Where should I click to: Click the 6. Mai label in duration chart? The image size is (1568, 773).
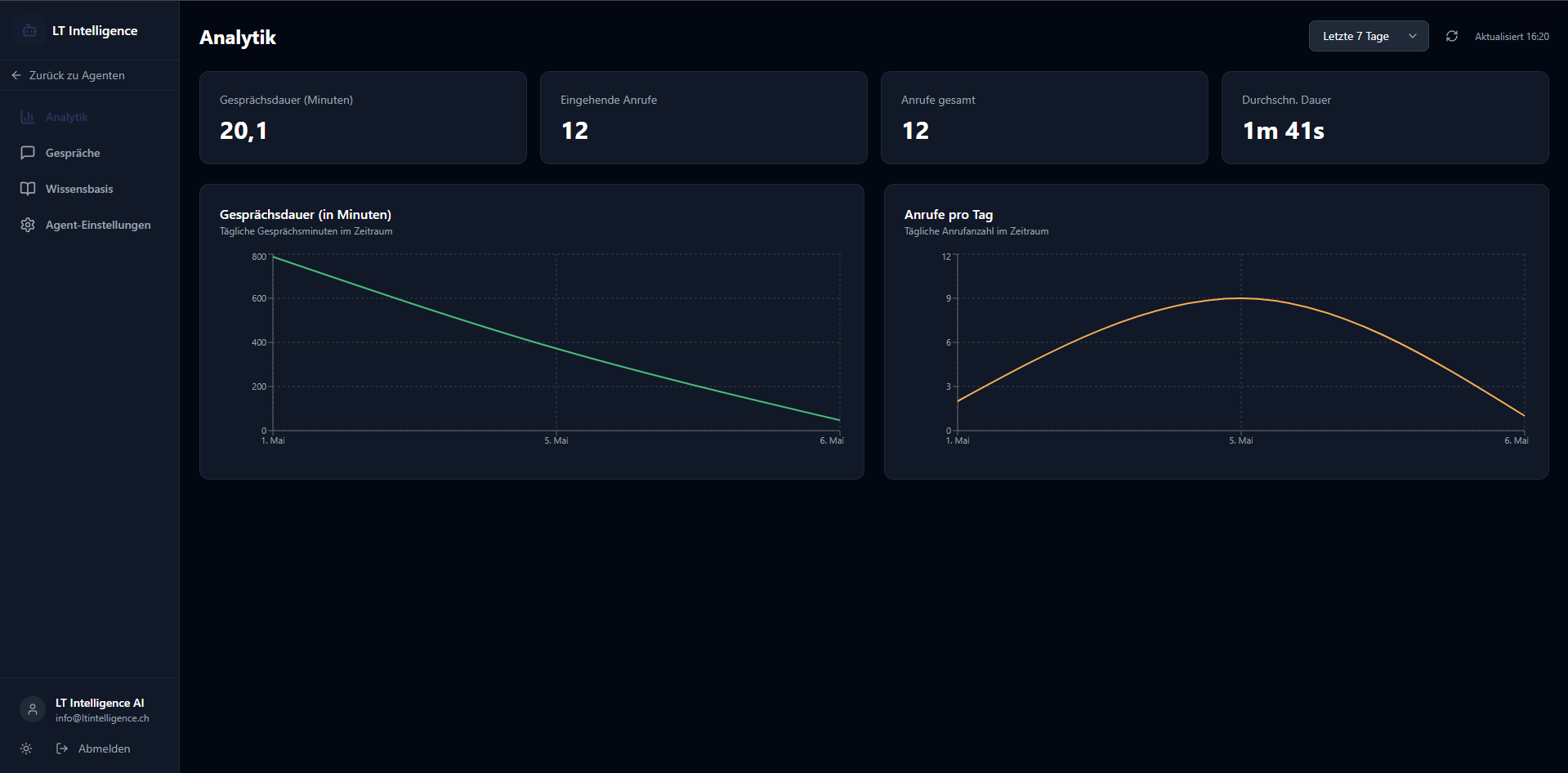pyautogui.click(x=832, y=440)
